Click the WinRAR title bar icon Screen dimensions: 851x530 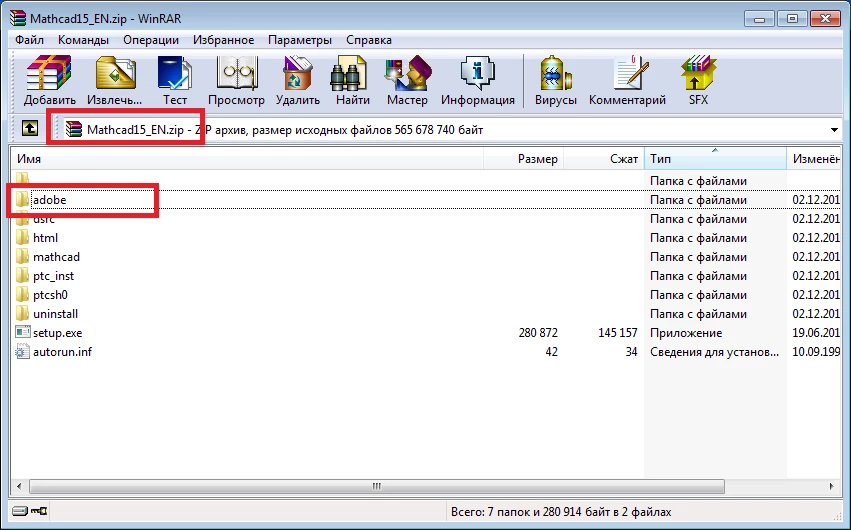[18, 18]
